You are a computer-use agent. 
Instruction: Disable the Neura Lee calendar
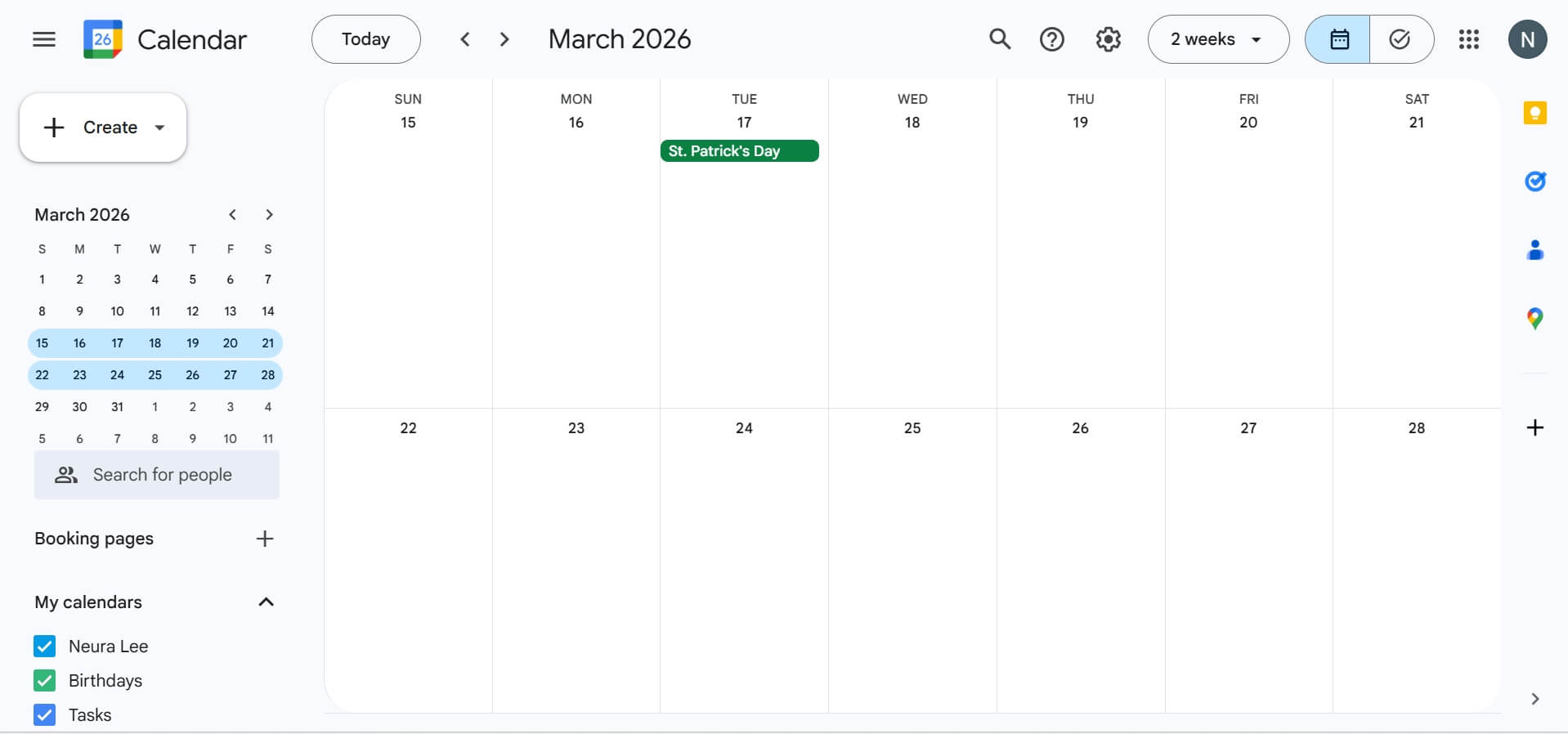[45, 646]
